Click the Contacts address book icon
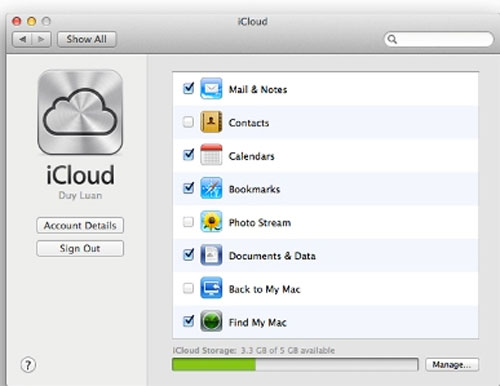The width and height of the screenshot is (500, 386). (211, 122)
